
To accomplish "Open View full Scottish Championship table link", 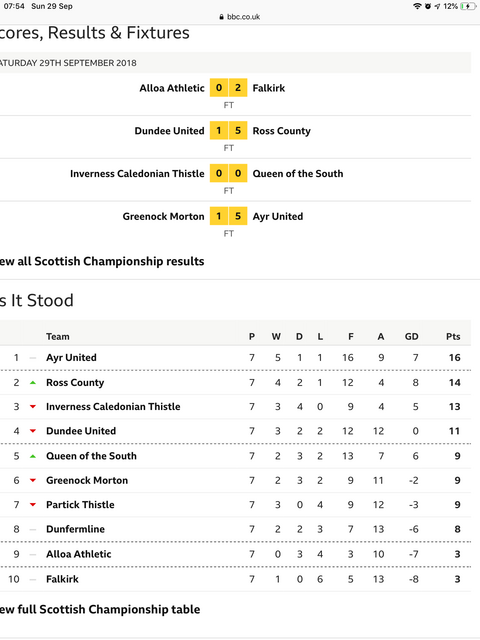I will point(100,609).
